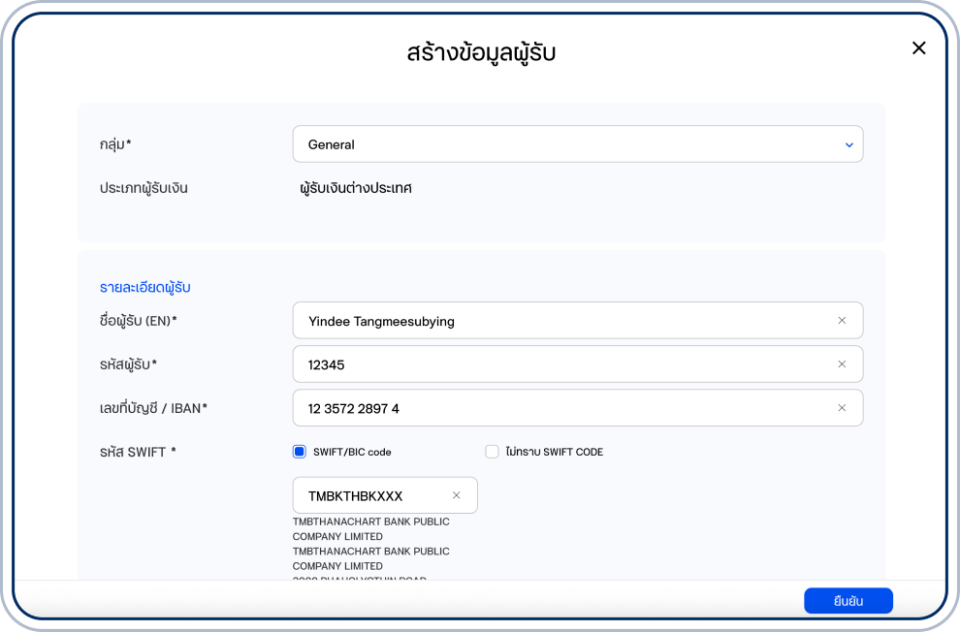Dismiss the สร้างข้อมูลผู้รับ dialog with X
Image resolution: width=960 pixels, height=632 pixels.
coord(919,47)
